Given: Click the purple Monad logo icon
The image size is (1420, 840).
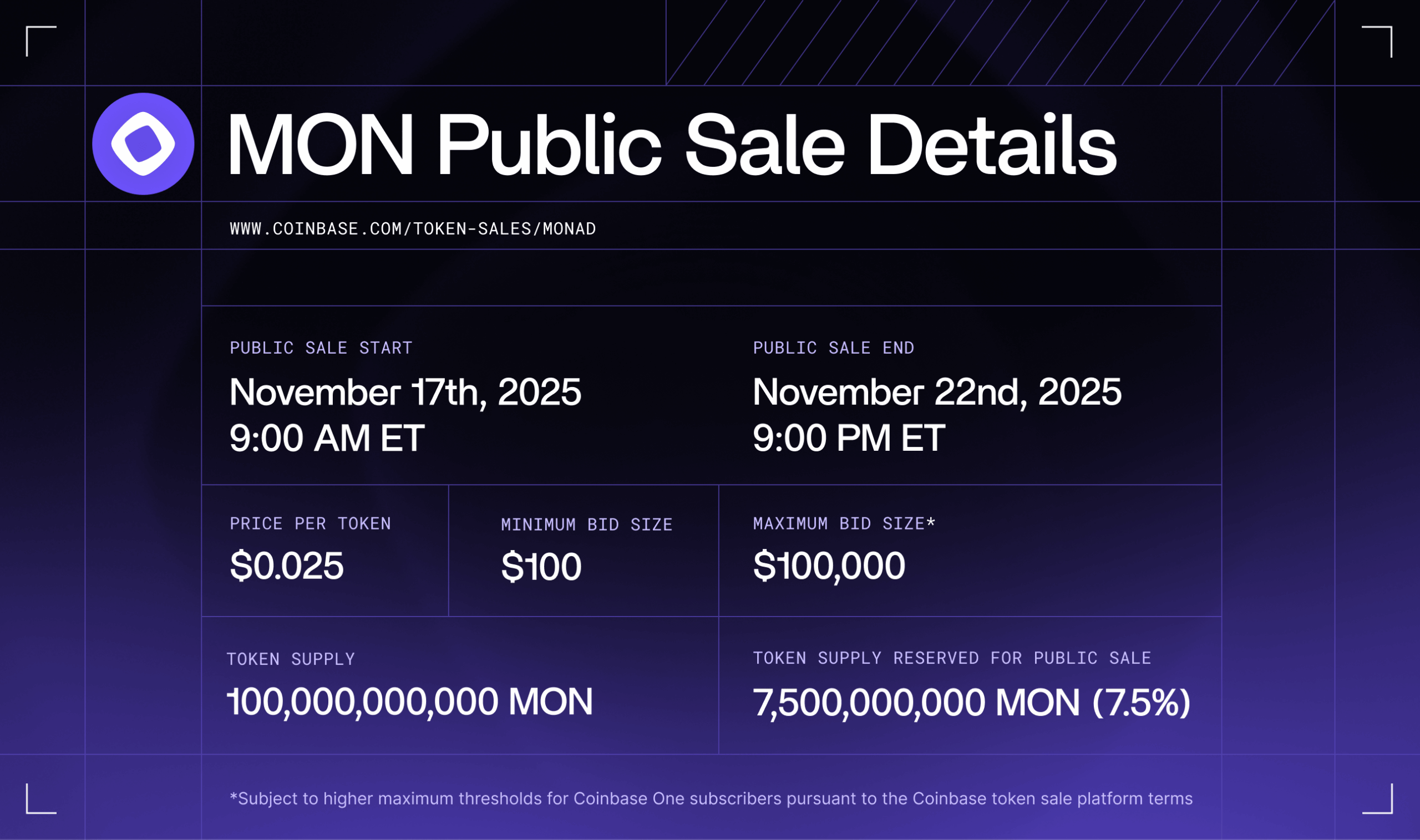Looking at the screenshot, I should click(x=143, y=144).
